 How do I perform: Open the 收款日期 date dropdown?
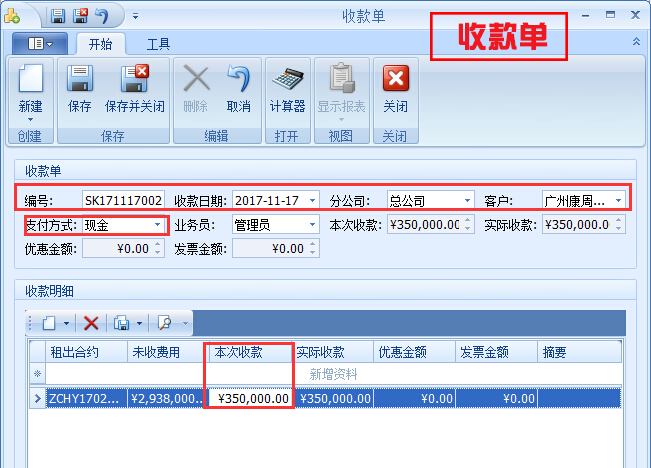tap(312, 200)
